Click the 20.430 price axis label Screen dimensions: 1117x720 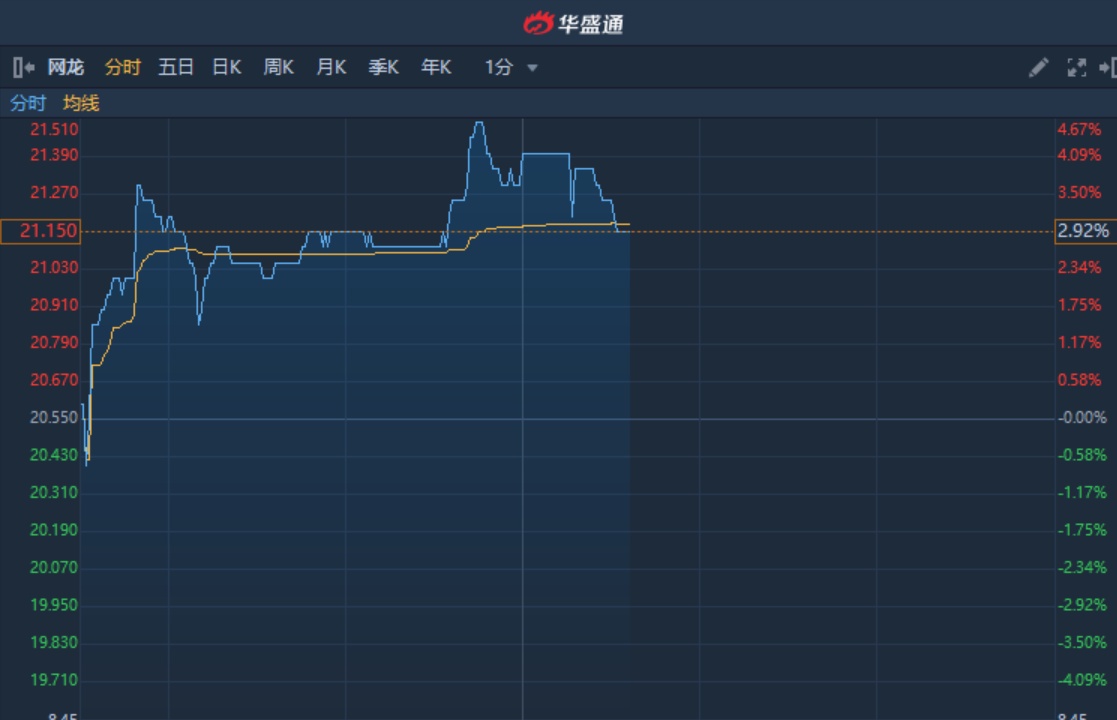pos(53,455)
